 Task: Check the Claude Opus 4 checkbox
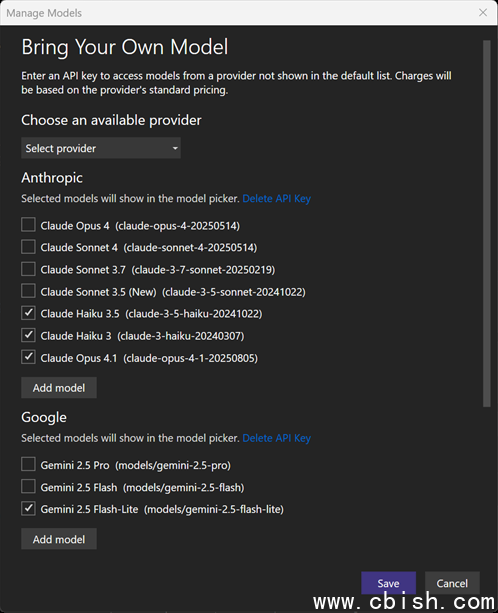click(28, 225)
